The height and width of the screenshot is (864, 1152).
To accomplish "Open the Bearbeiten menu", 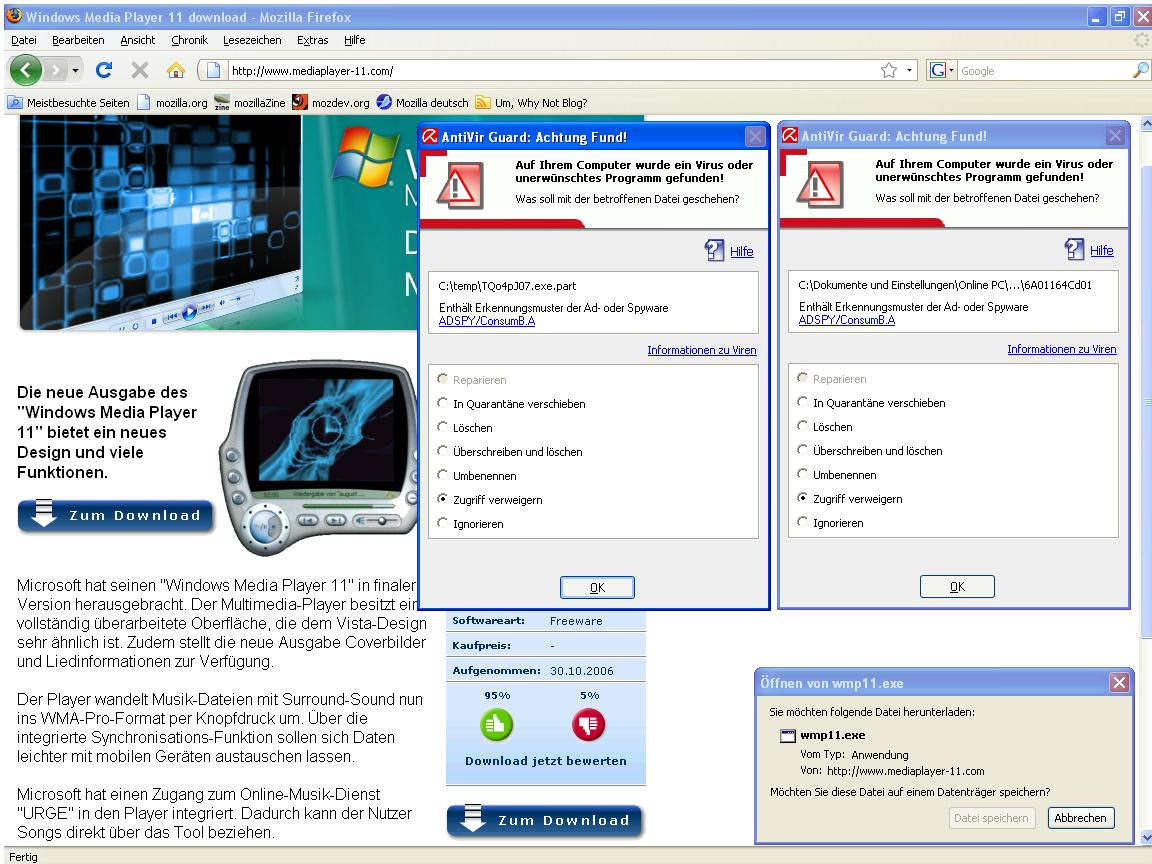I will (x=78, y=40).
